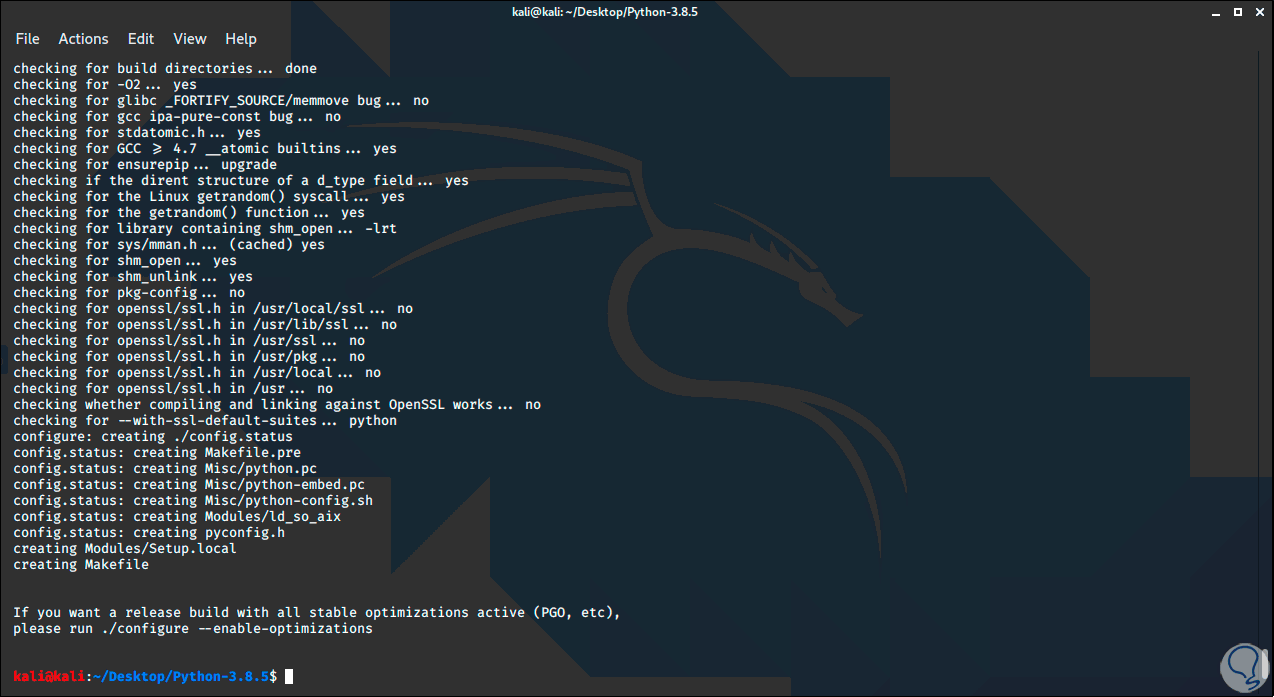Viewport: 1274px width, 697px height.
Task: Click 'creating Misc/python.pc' line
Action: tap(165, 469)
